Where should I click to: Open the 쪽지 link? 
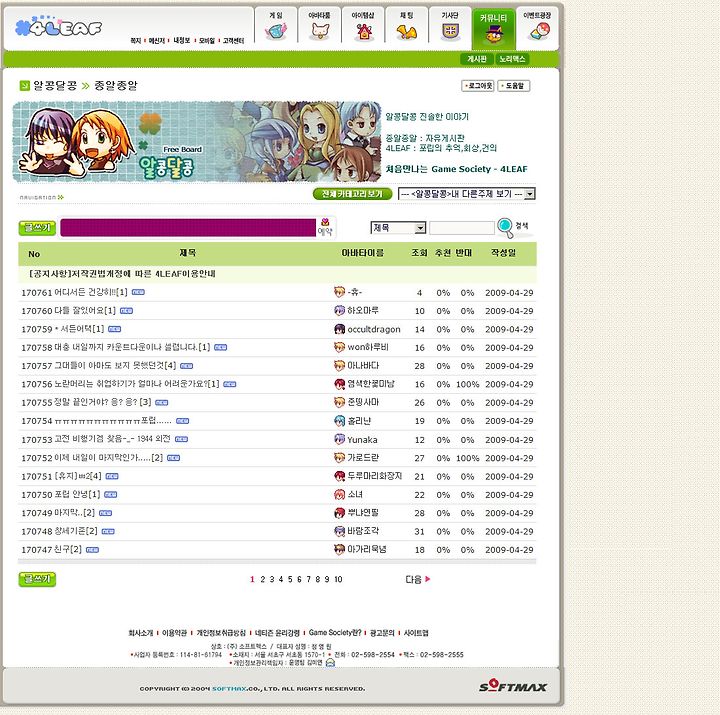[135, 41]
